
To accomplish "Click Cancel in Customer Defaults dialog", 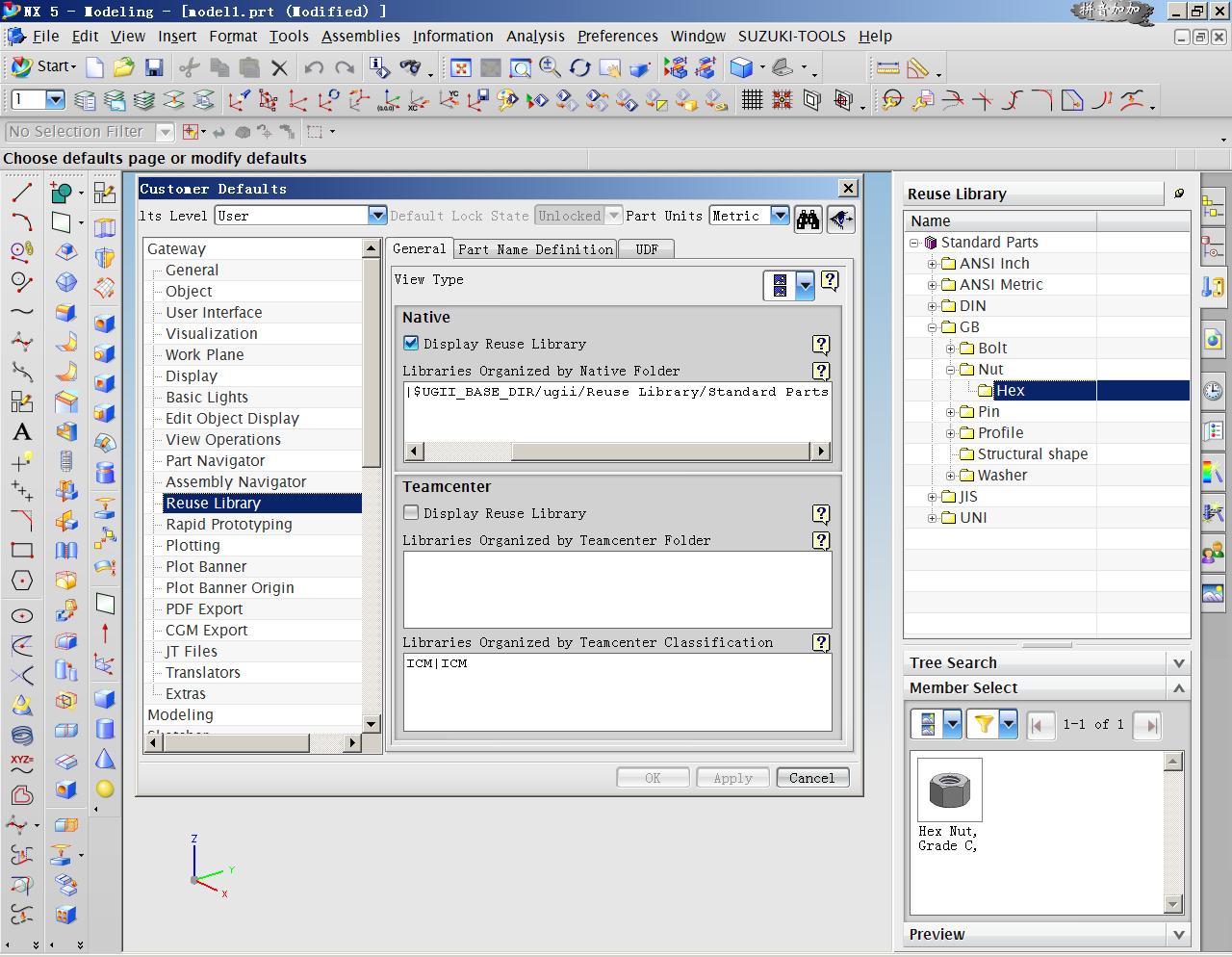I will (x=812, y=778).
